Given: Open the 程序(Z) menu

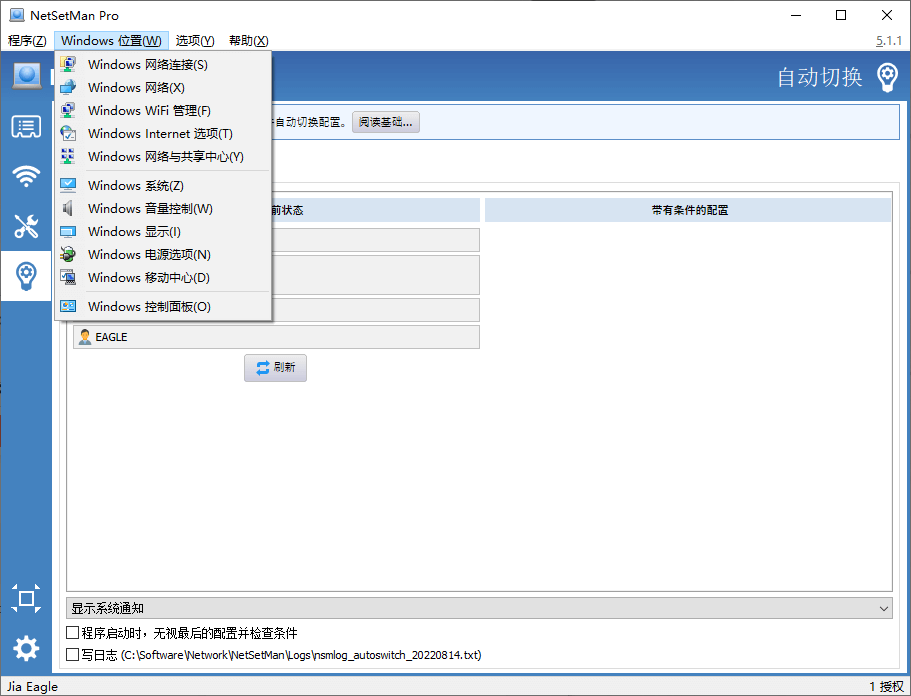Looking at the screenshot, I should (x=27, y=41).
